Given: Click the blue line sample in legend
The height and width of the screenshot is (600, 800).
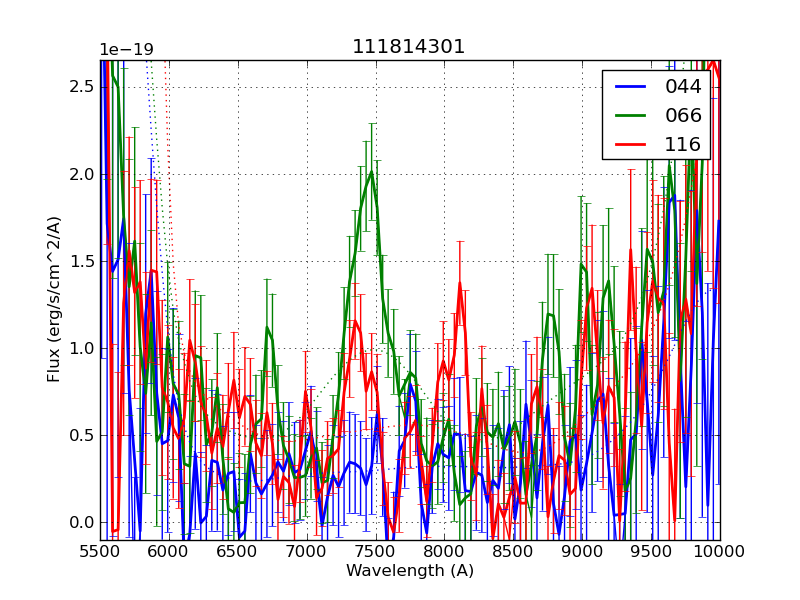Looking at the screenshot, I should 630,87.
